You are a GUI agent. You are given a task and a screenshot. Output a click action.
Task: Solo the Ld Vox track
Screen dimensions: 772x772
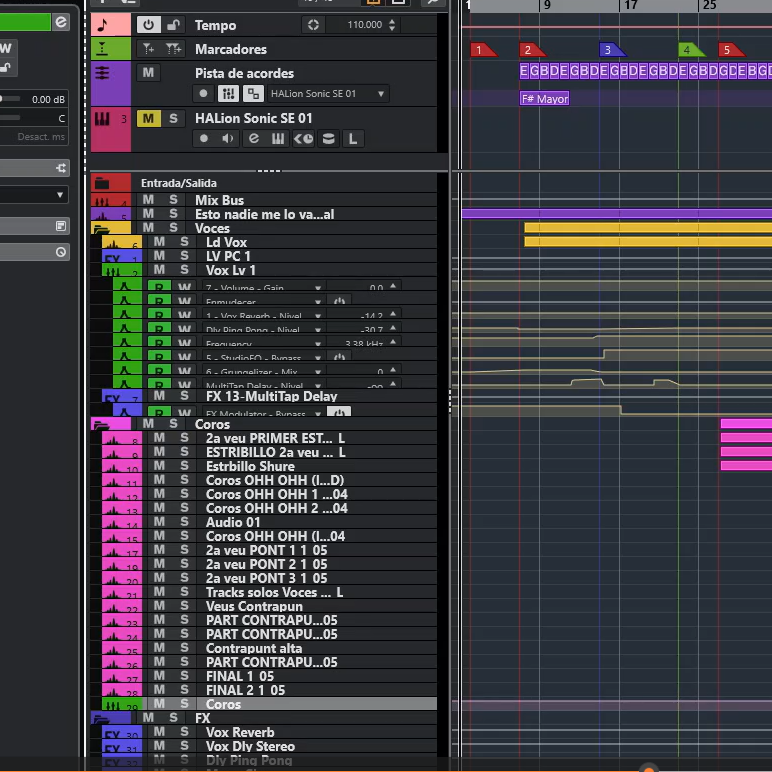(184, 242)
